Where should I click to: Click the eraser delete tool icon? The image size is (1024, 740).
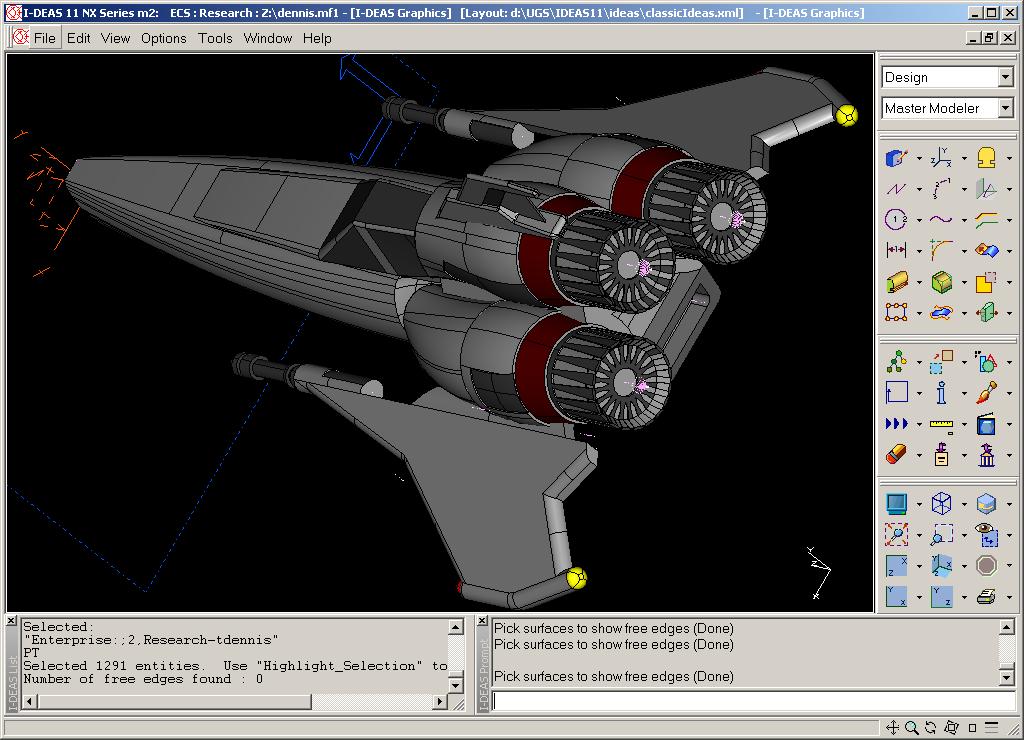pyautogui.click(x=896, y=455)
